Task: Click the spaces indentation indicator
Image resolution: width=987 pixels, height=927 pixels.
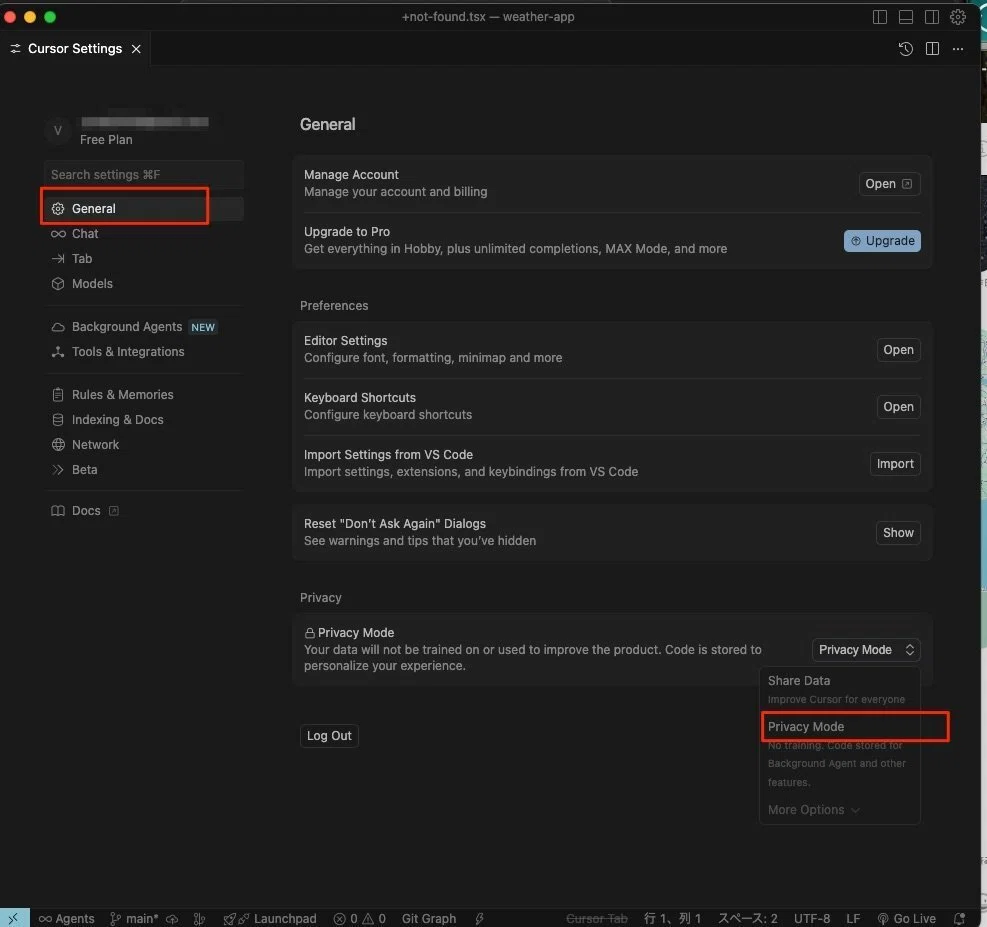Action: tap(748, 918)
